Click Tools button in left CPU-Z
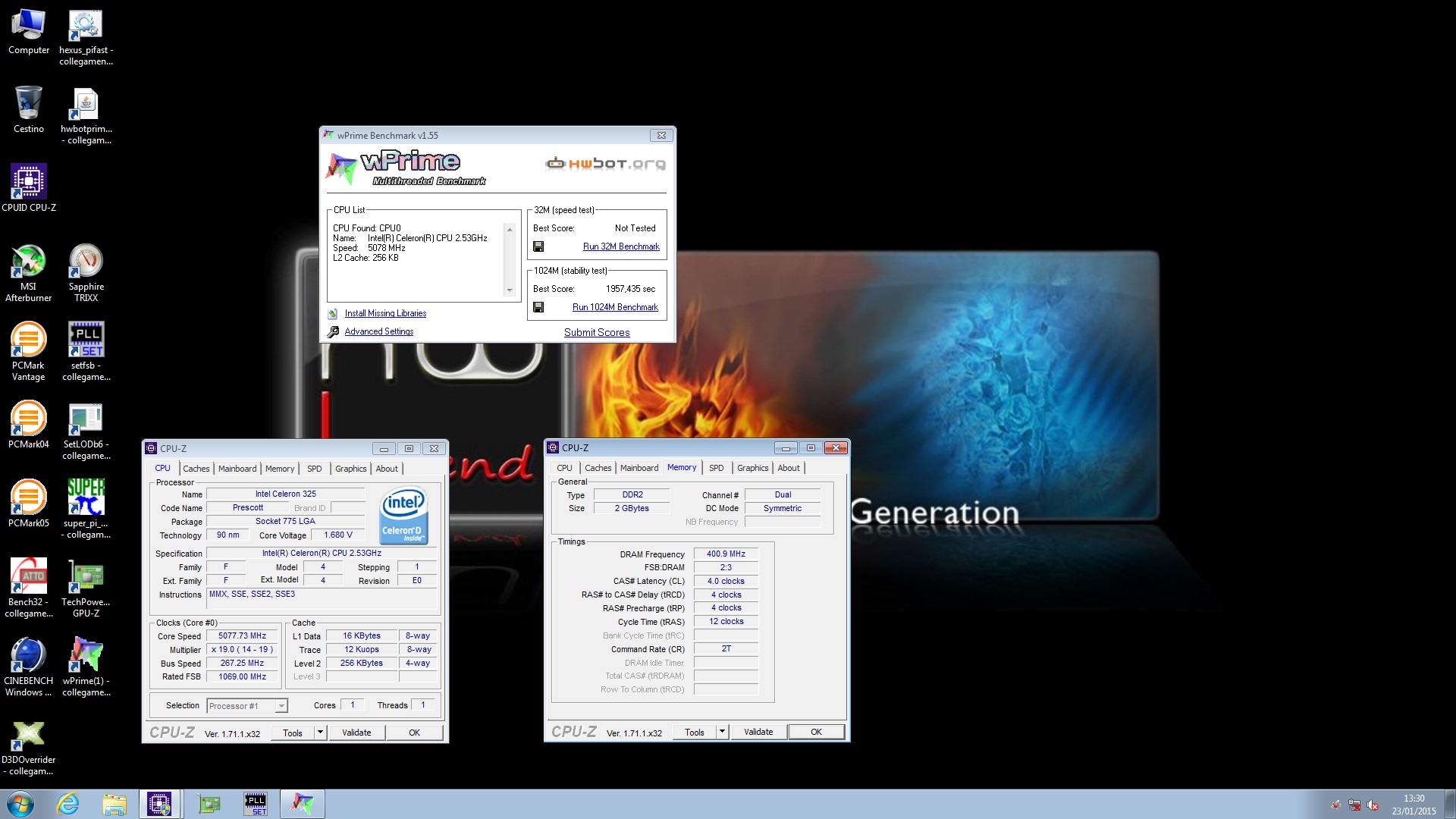This screenshot has width=1456, height=819. [293, 733]
